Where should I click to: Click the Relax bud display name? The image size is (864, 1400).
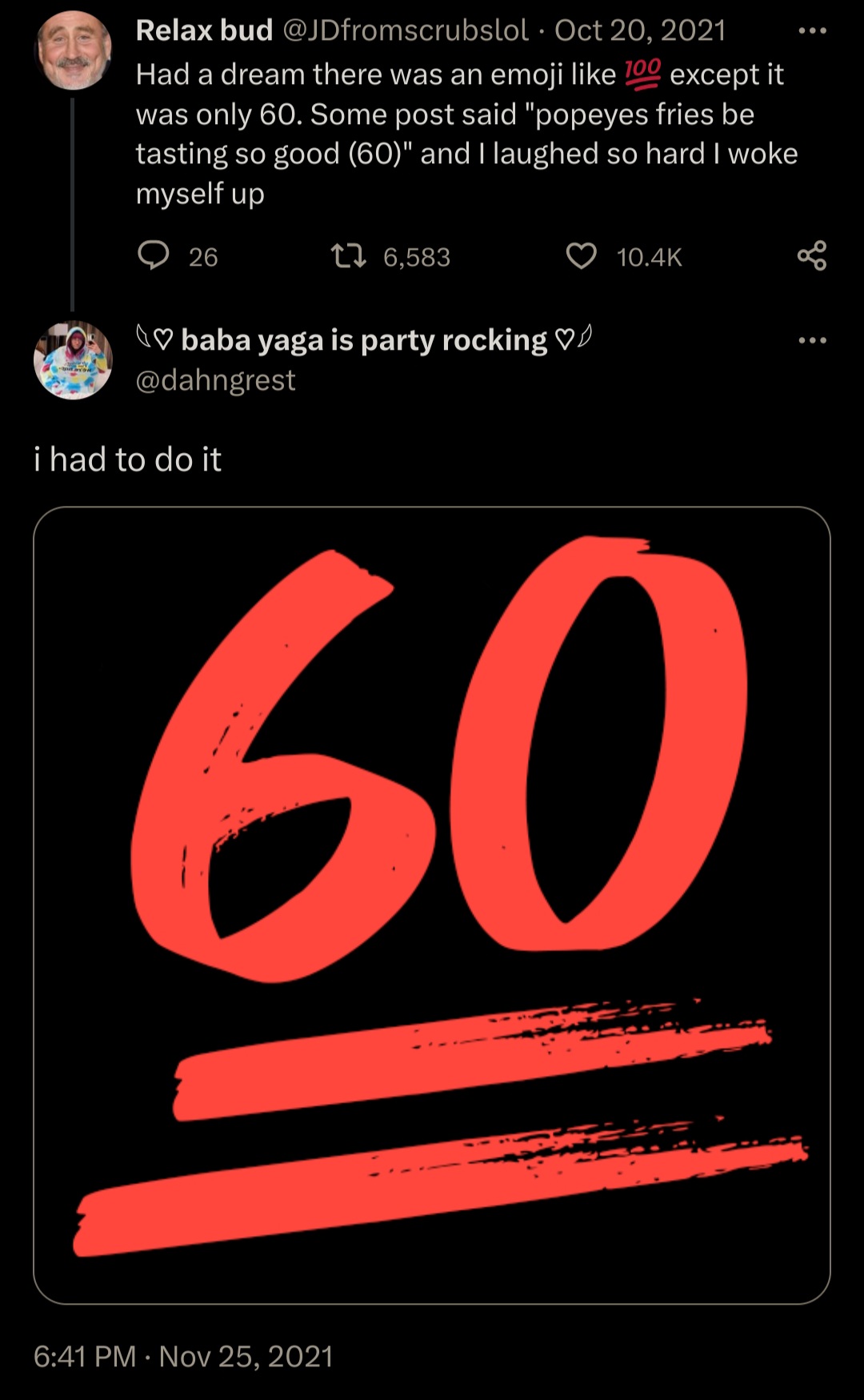(204, 30)
